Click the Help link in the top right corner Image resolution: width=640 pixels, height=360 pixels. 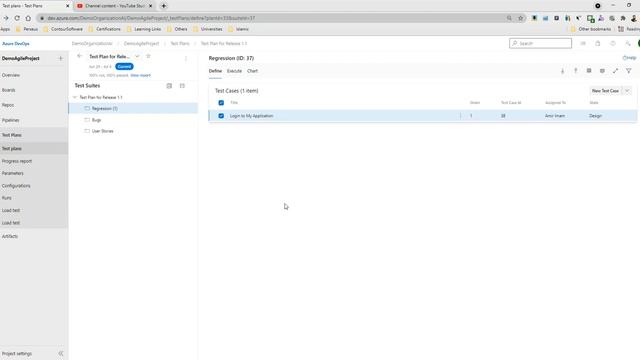pos(629,58)
